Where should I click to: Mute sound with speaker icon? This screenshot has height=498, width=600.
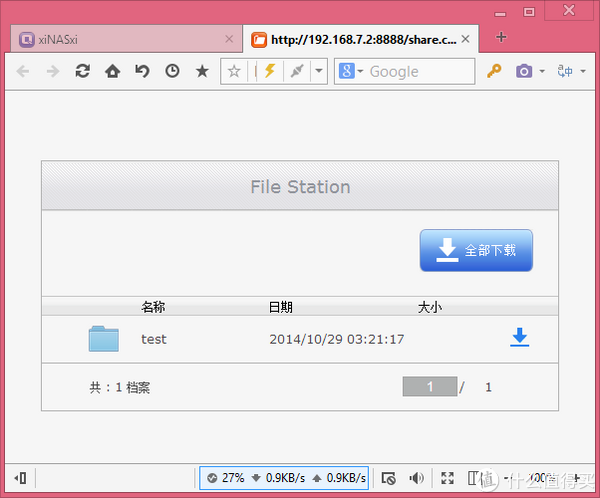click(x=416, y=478)
